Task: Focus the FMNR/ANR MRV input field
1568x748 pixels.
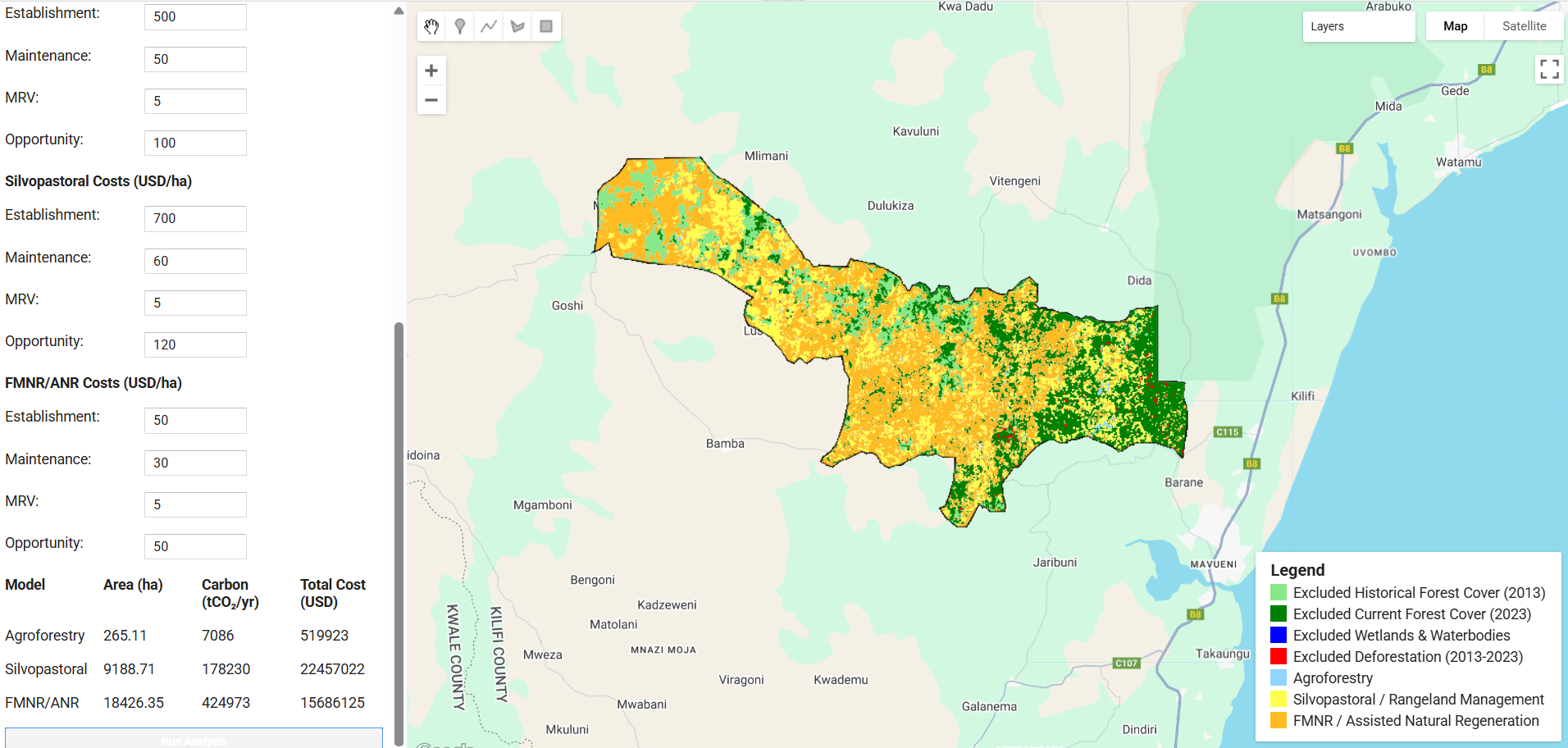Action: click(195, 505)
